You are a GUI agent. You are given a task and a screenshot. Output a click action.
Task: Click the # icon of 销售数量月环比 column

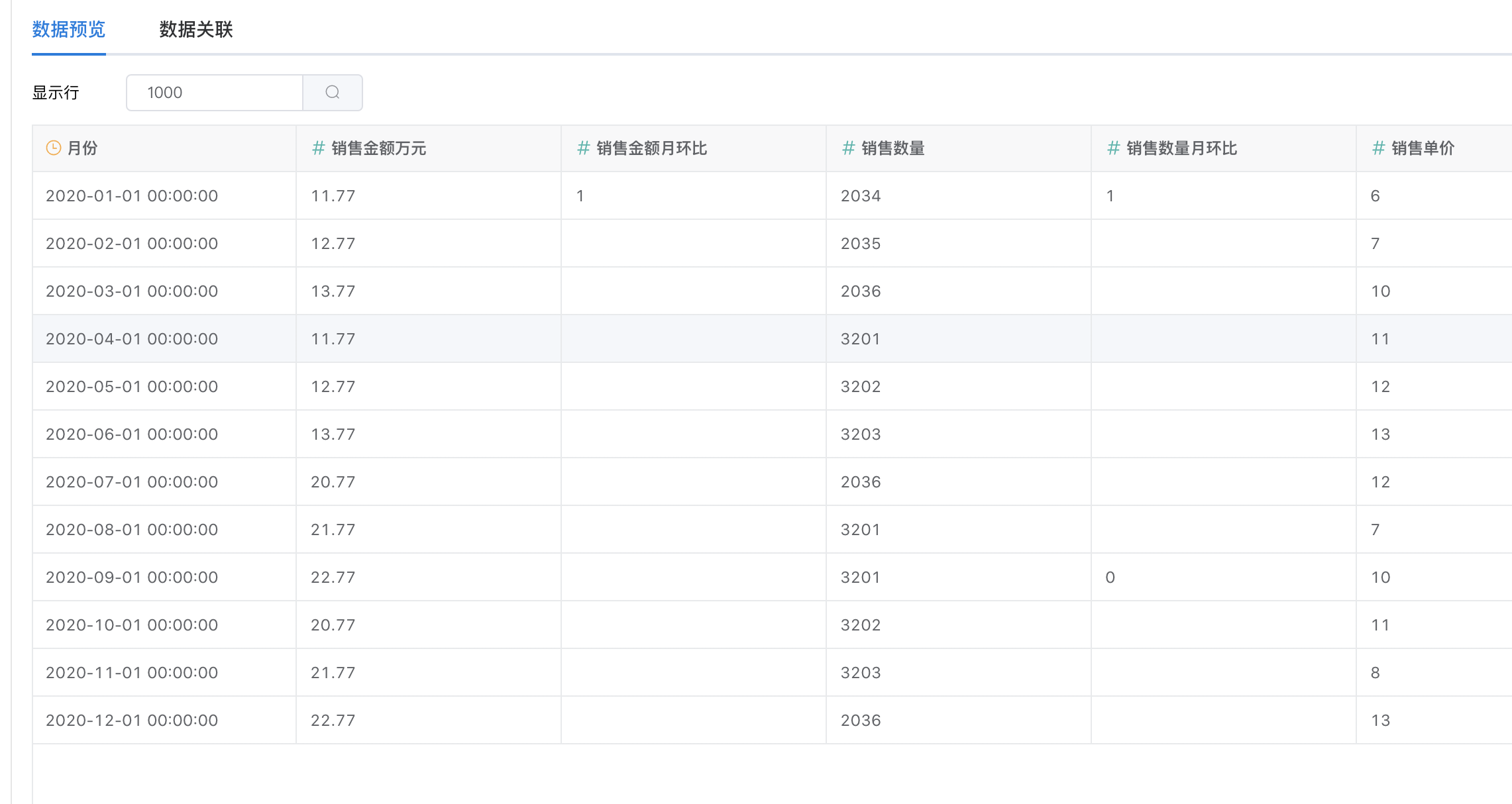[1113, 148]
